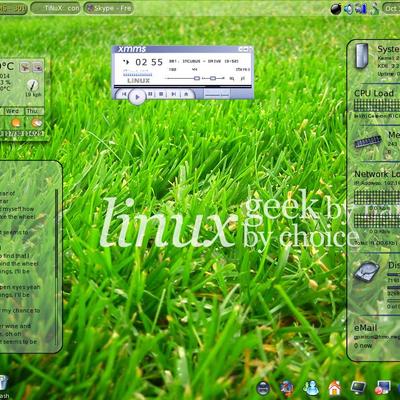This screenshot has width=400, height=400.
Task: Start playback with the XMMS play button
Action: tap(137, 97)
